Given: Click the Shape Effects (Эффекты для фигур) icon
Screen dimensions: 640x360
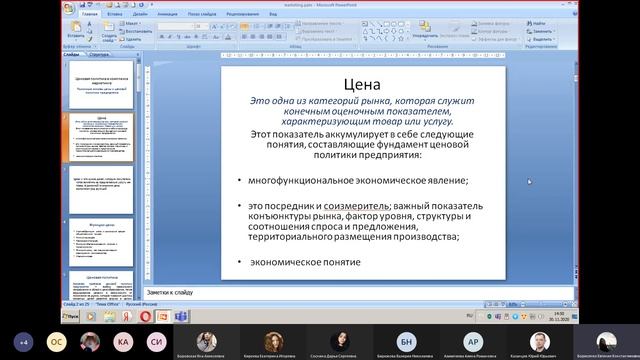Looking at the screenshot, I should click(x=474, y=39).
